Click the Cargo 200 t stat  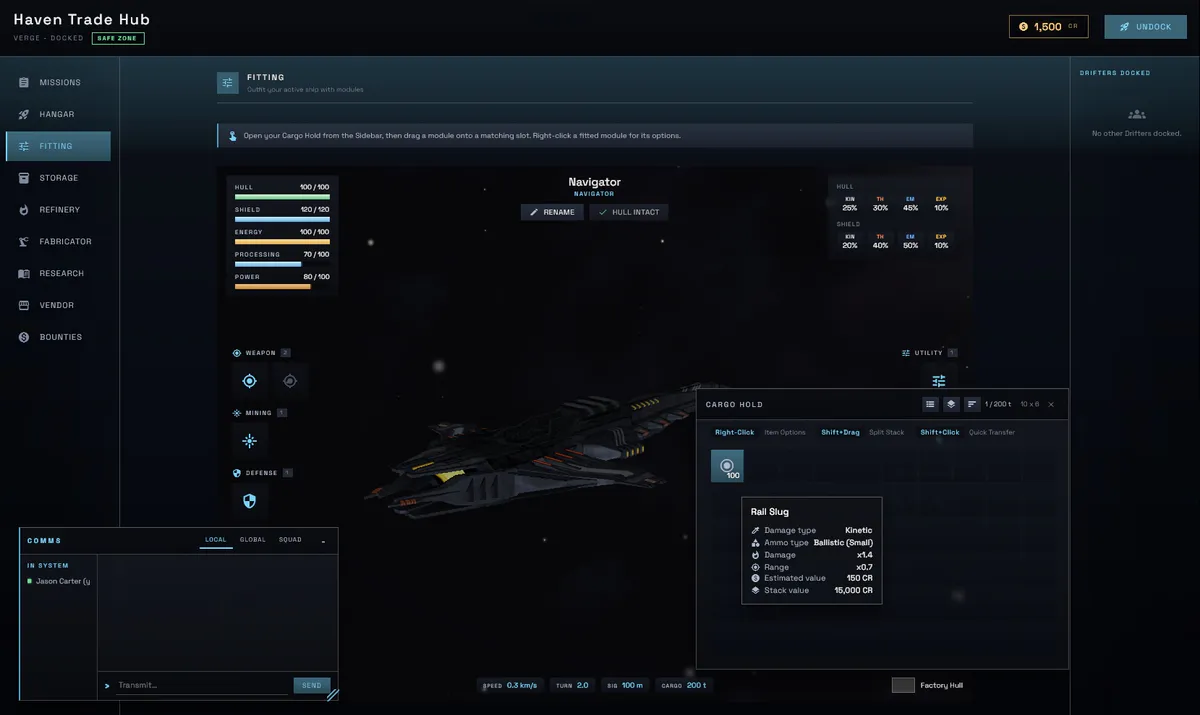point(684,685)
